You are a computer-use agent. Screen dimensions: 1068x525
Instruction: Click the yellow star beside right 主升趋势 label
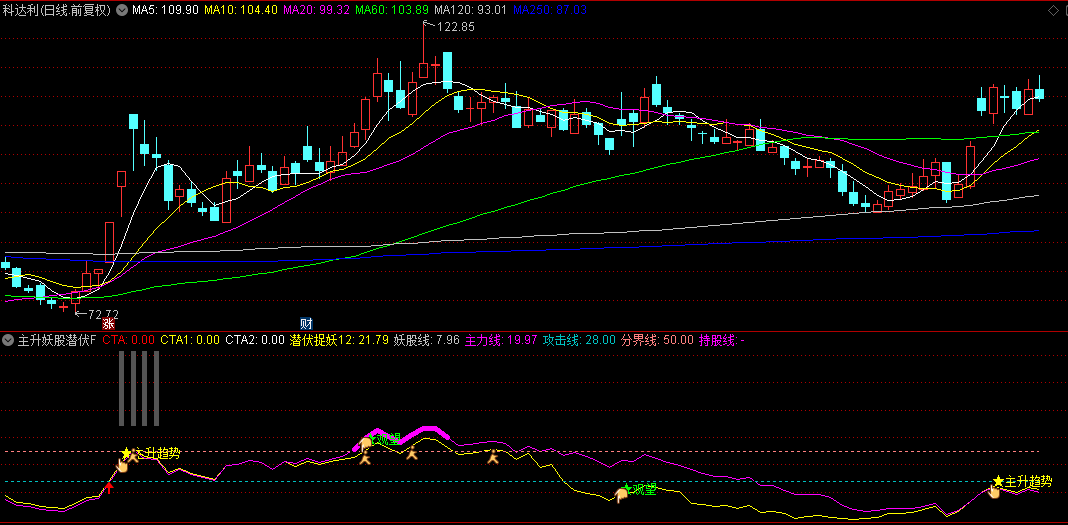coord(998,481)
